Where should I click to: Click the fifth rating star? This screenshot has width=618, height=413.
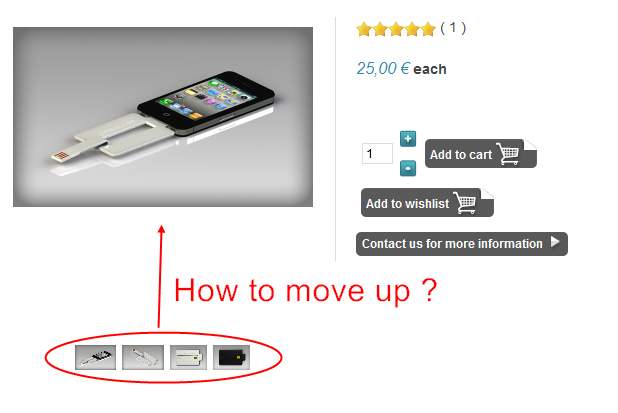point(428,29)
